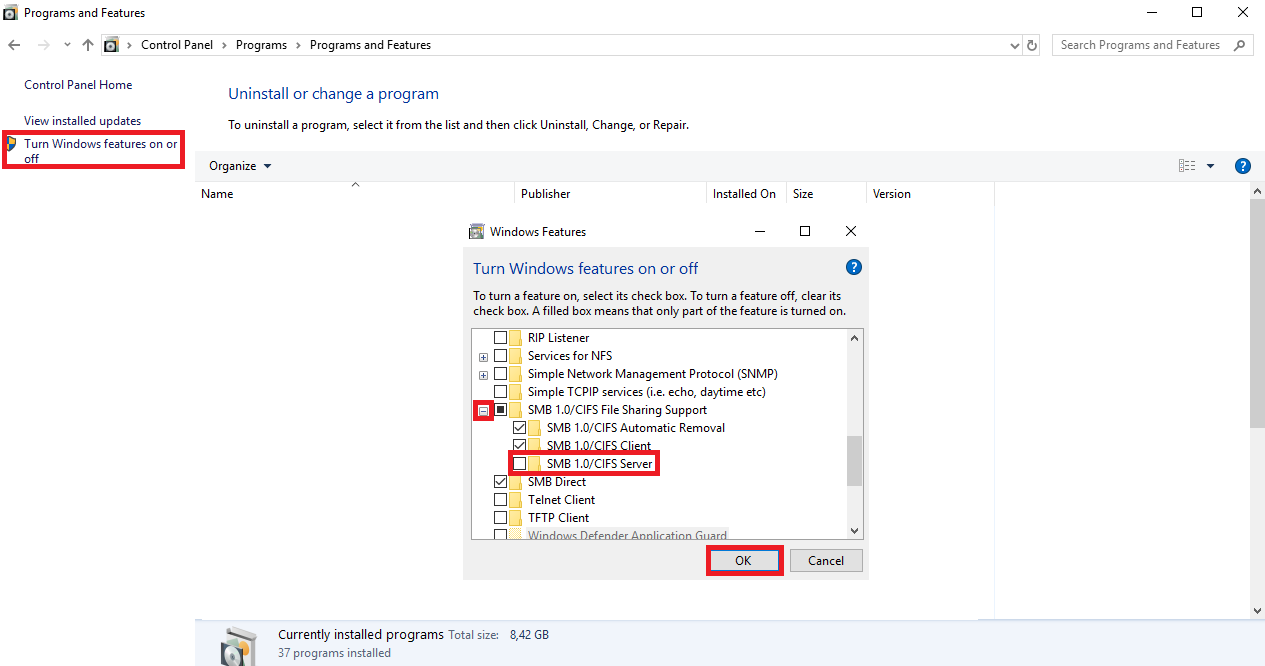1265x666 pixels.
Task: Click the search magnifier icon
Action: (x=1240, y=45)
